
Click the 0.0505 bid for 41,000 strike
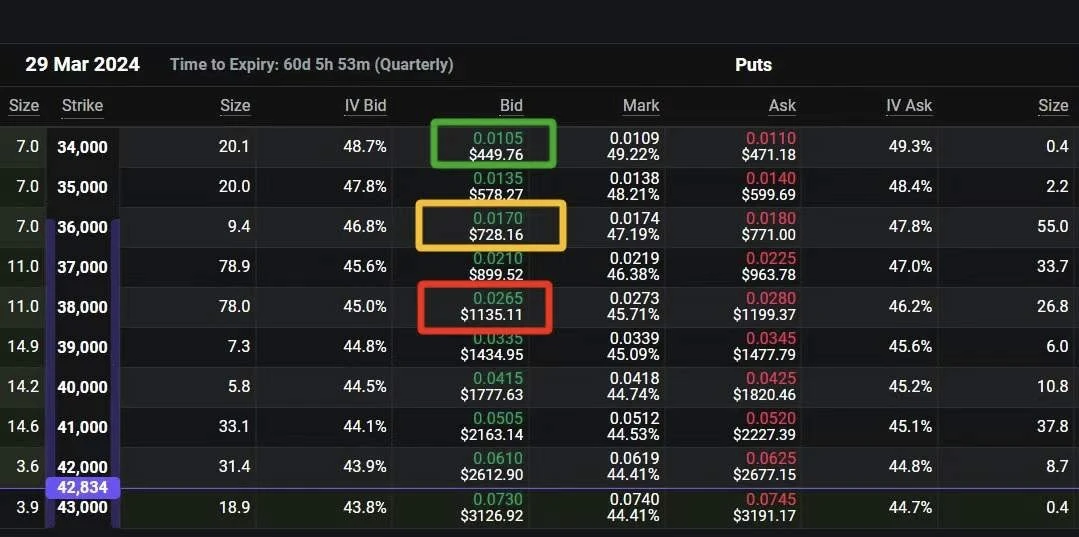click(x=497, y=419)
